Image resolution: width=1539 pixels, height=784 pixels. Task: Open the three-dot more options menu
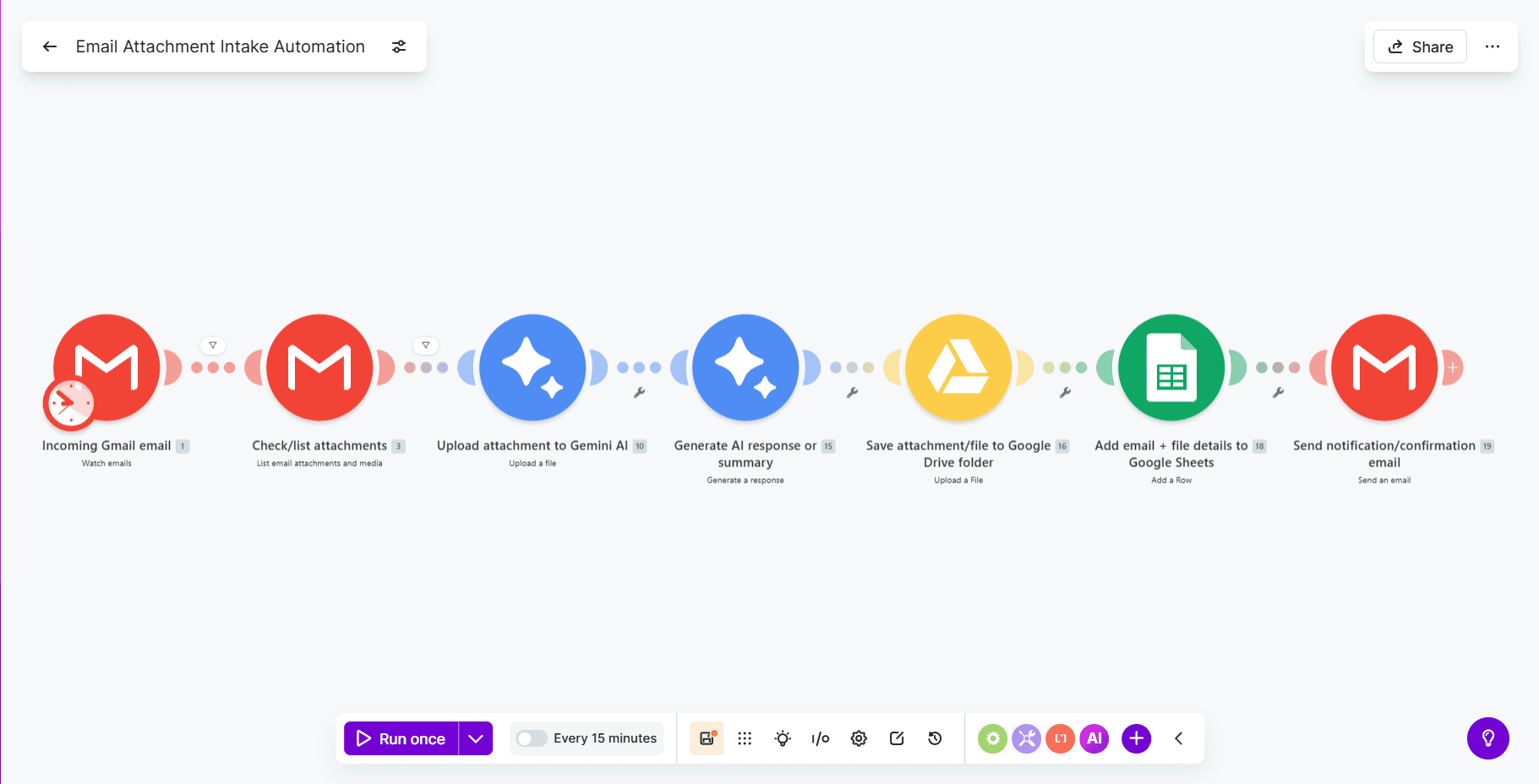point(1493,46)
